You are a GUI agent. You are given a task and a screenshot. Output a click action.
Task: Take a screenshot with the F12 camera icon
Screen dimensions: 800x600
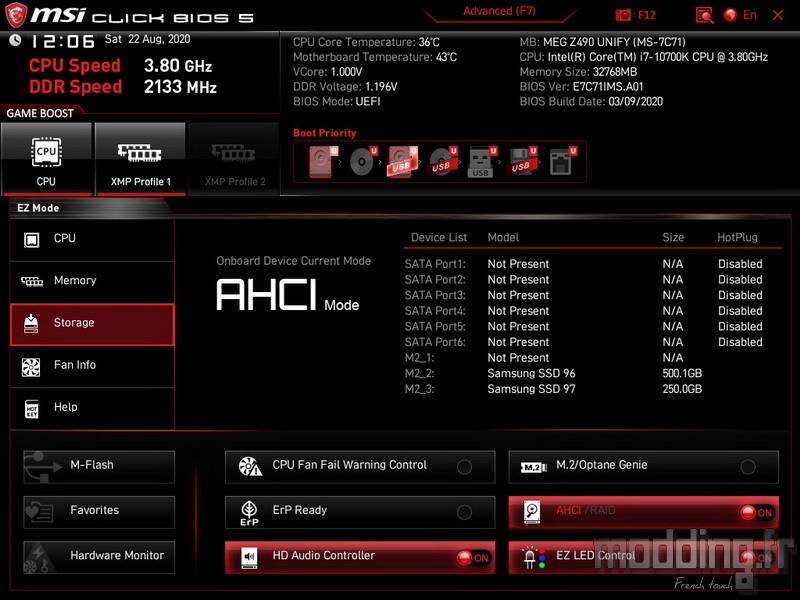[x=623, y=15]
